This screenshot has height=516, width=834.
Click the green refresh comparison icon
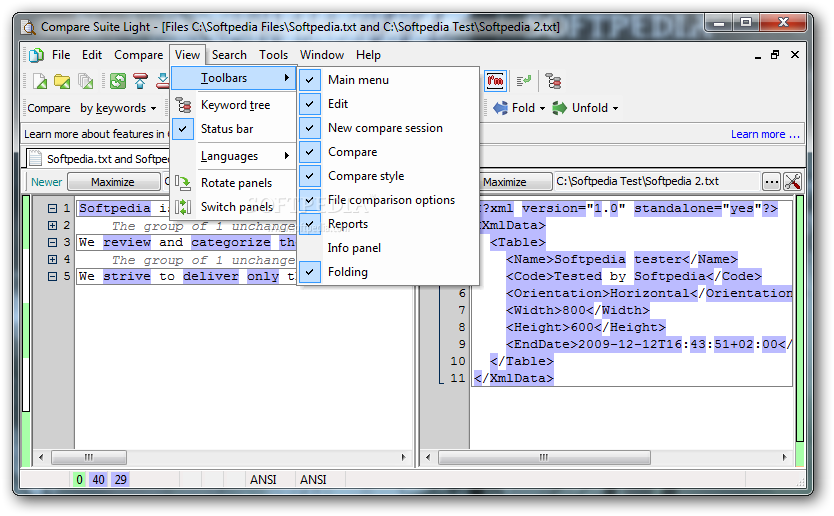(118, 81)
